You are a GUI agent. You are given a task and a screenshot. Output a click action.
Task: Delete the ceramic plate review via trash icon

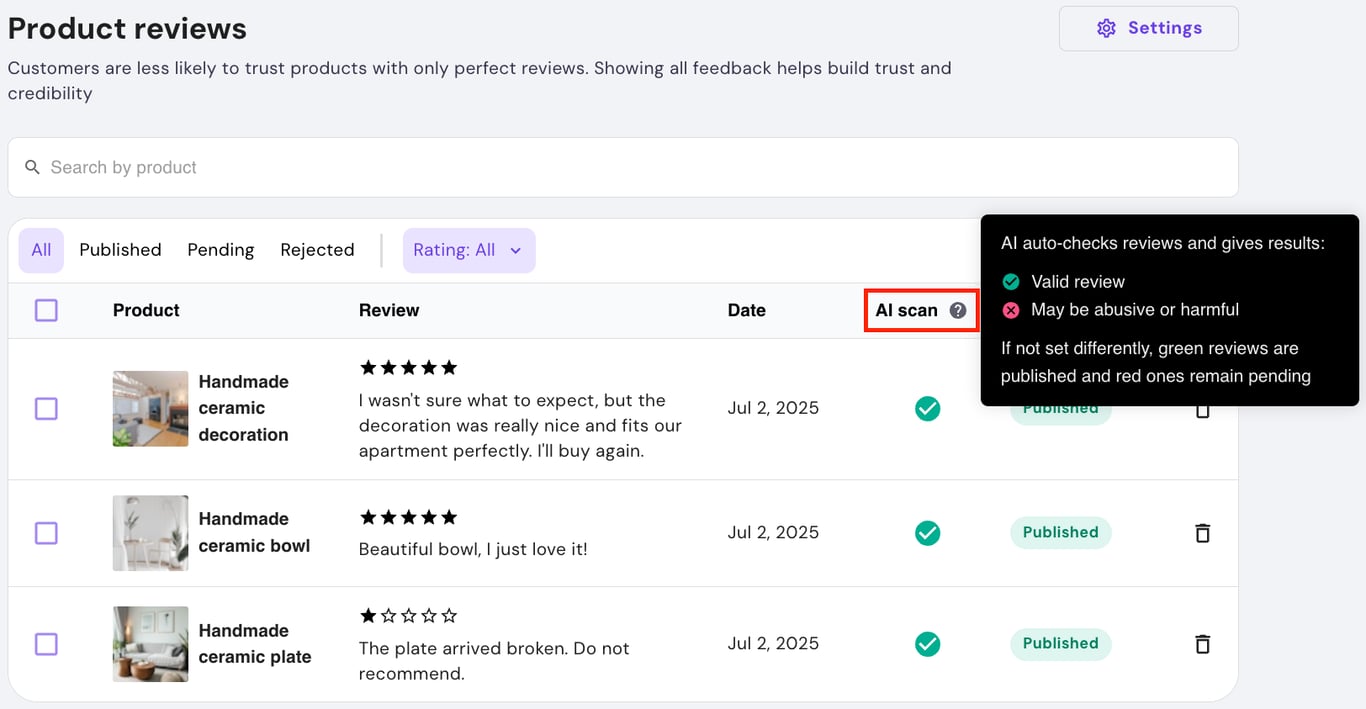[x=1202, y=644]
